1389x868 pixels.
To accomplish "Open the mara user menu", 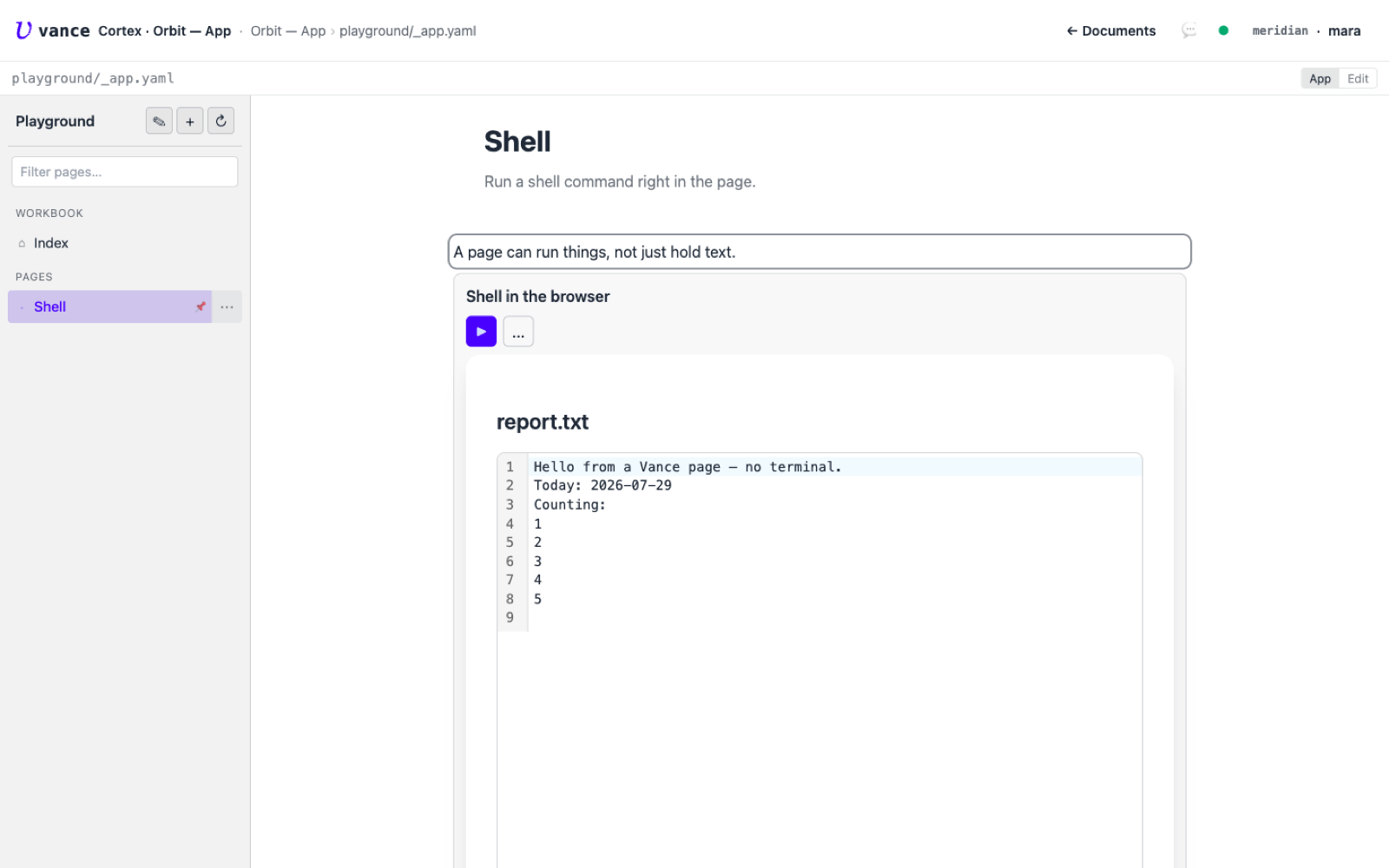I will [x=1344, y=30].
